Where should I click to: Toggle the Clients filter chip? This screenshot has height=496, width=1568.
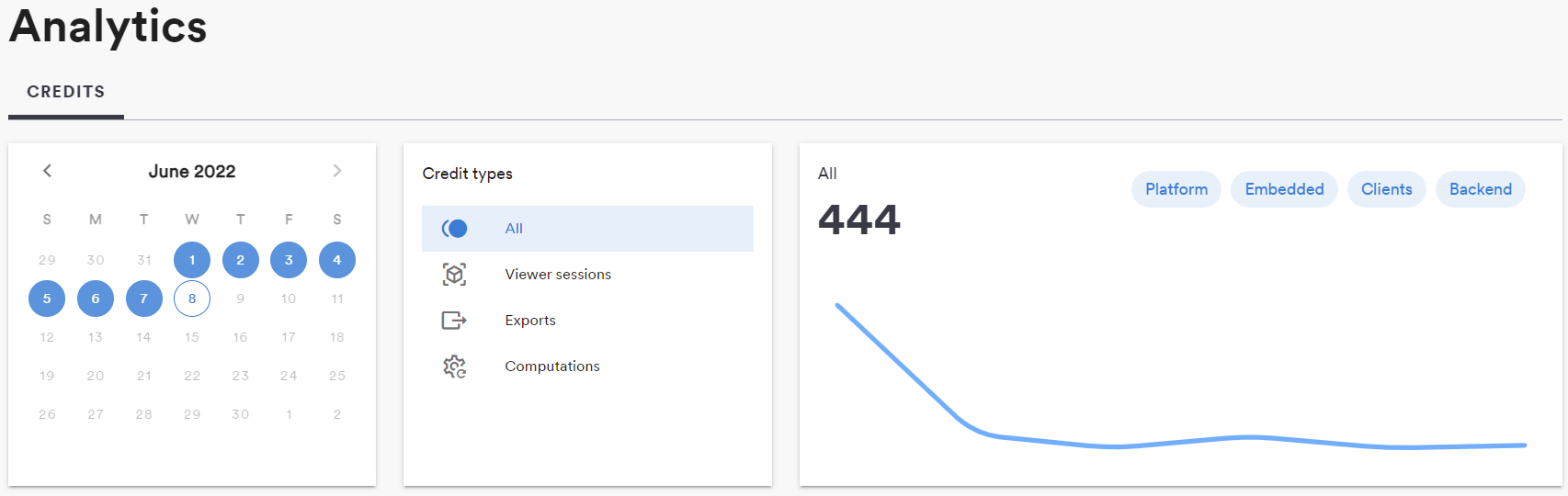(1386, 189)
